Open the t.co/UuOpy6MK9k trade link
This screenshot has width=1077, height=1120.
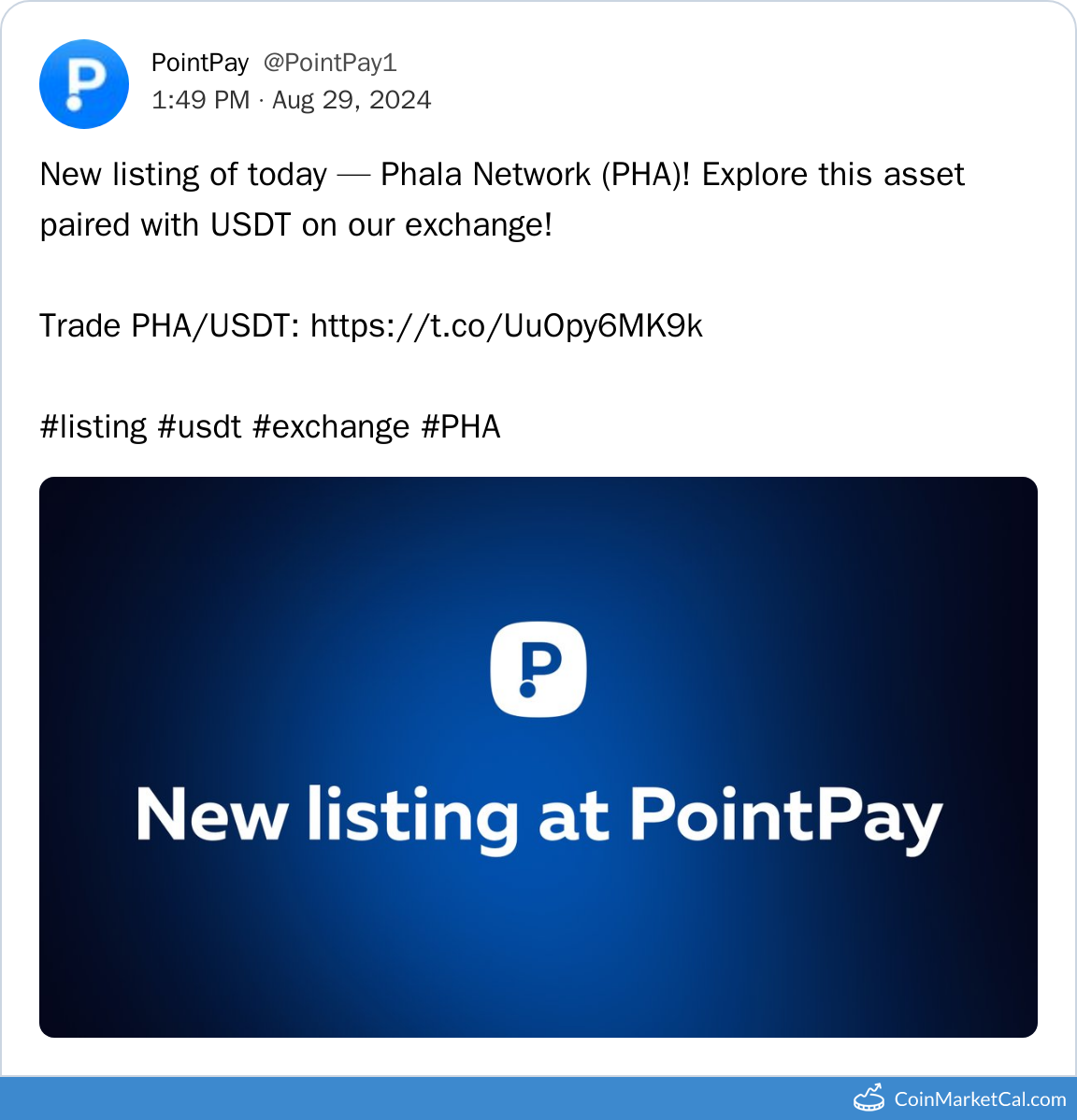tap(506, 325)
